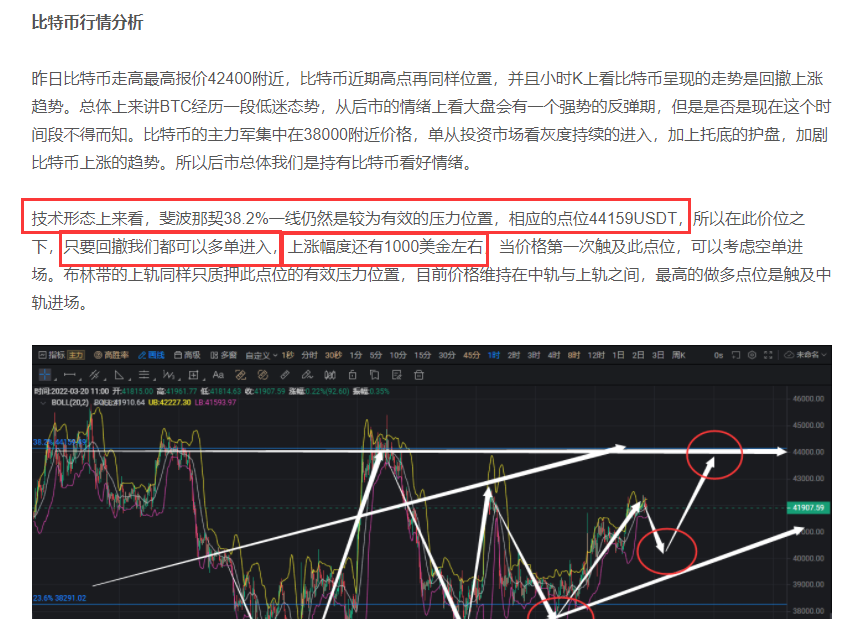The image size is (844, 619).
Task: Lock the chart drawings
Action: [x=353, y=375]
